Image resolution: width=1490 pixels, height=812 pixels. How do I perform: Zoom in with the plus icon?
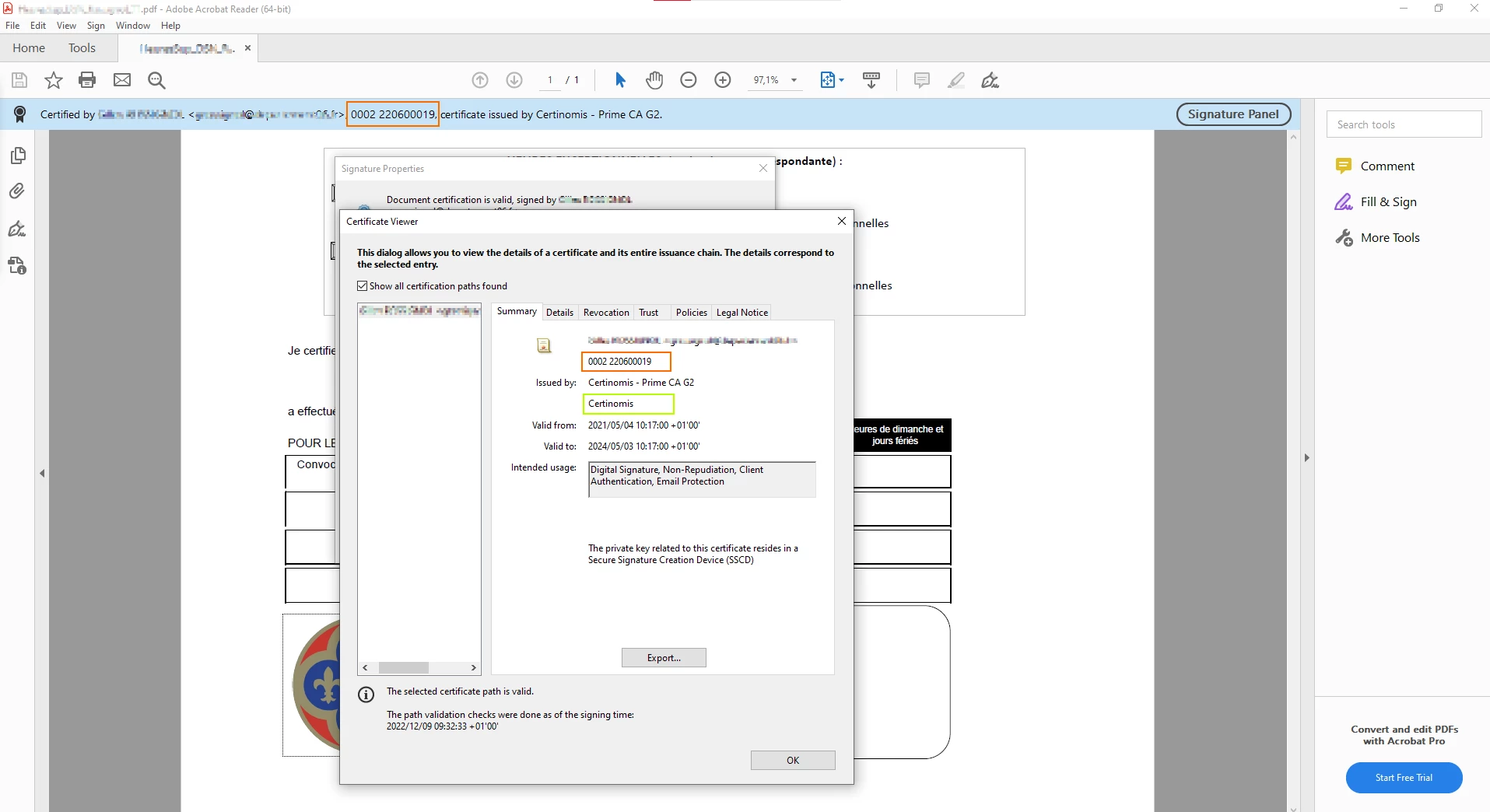[723, 80]
